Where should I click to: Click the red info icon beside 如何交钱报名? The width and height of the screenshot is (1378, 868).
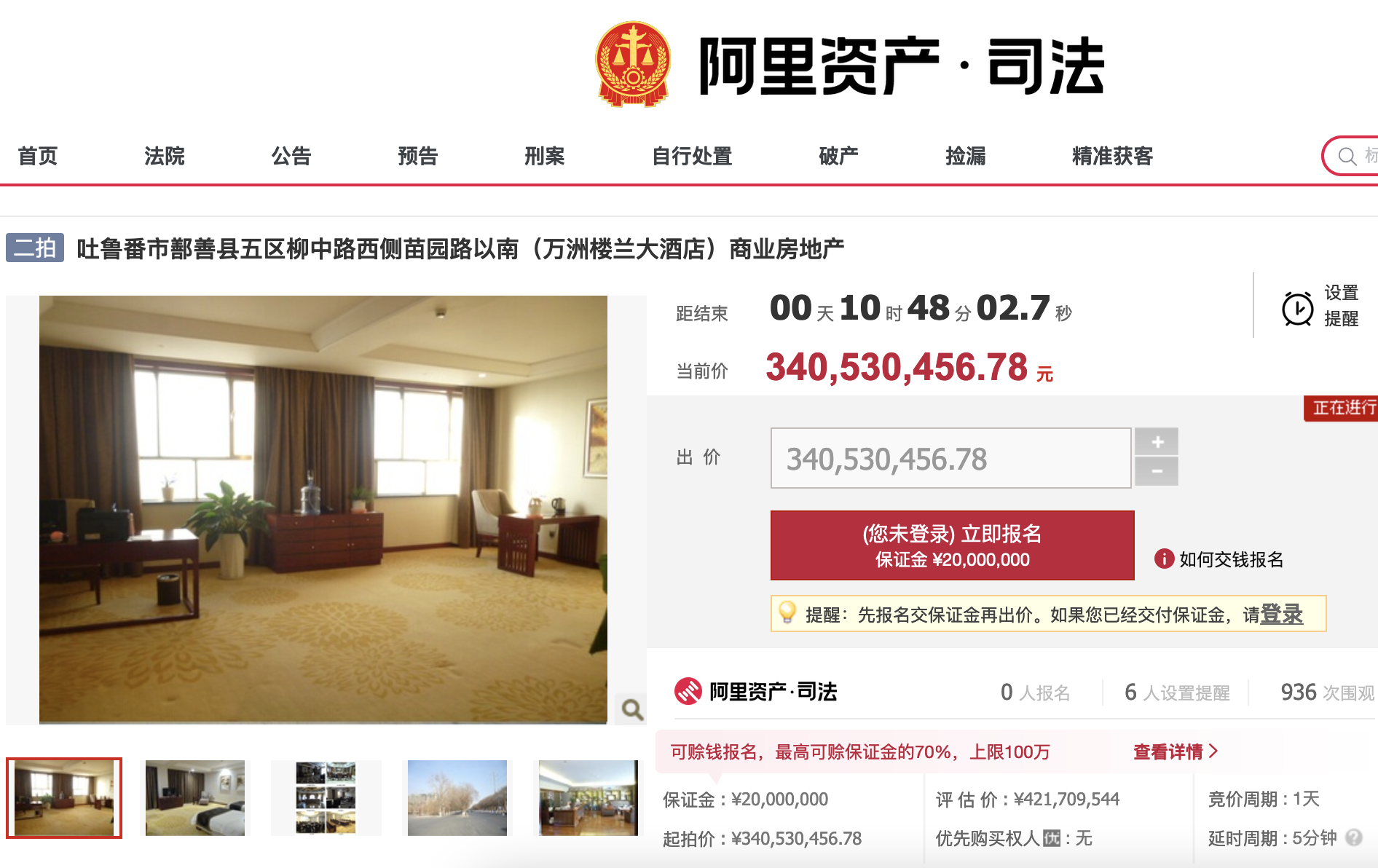[x=1164, y=559]
